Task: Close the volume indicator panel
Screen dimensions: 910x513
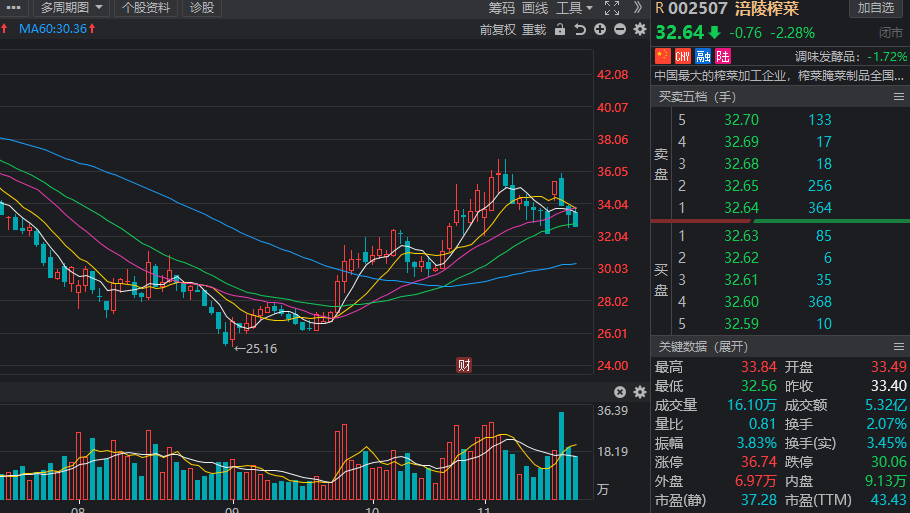Action: click(x=620, y=392)
